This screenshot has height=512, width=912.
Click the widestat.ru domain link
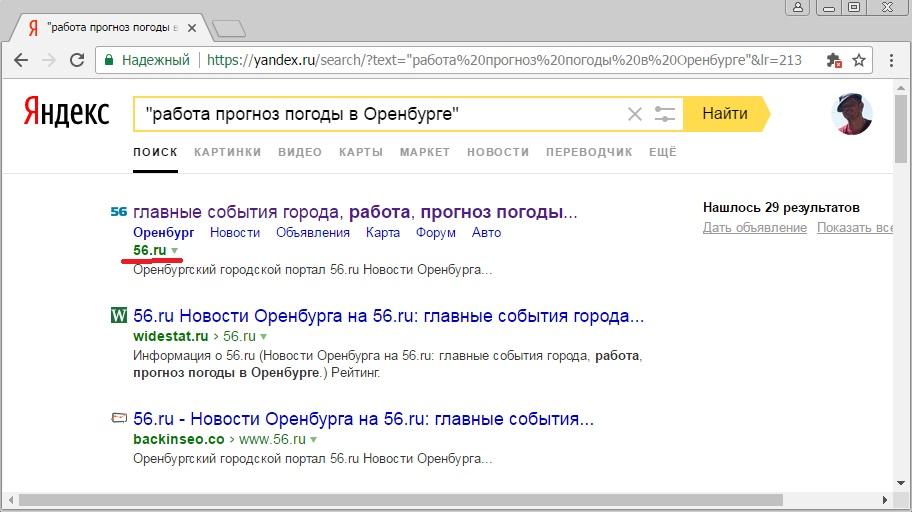170,336
